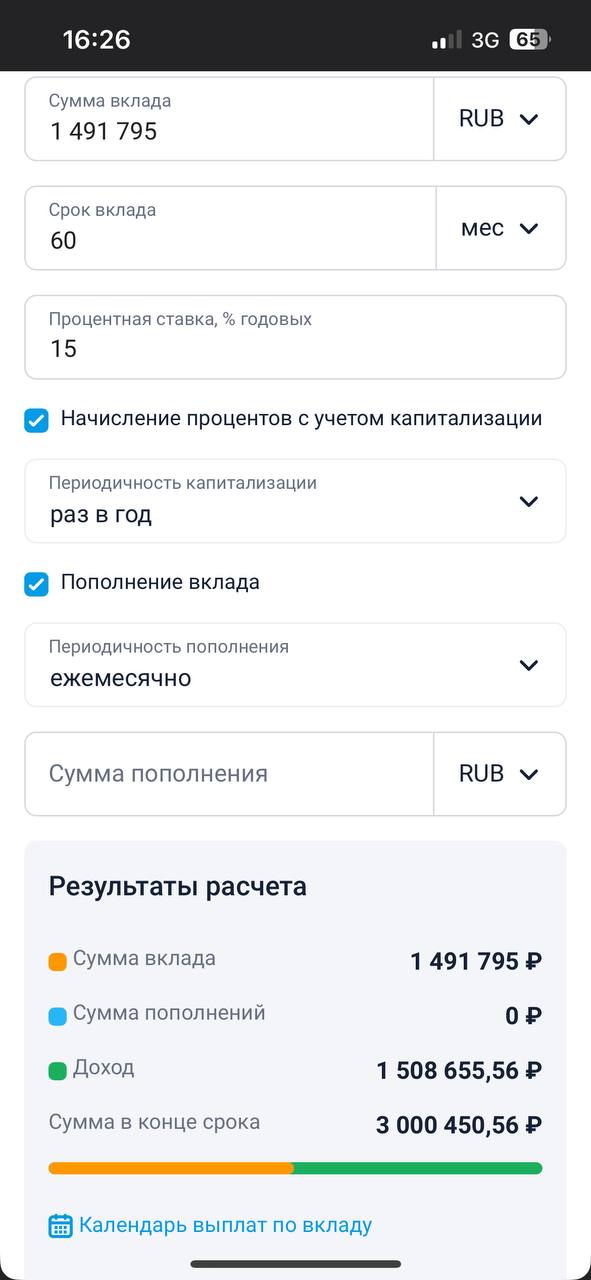Image resolution: width=591 pixels, height=1280 pixels.
Task: Click the Процентная ставка input field
Action: tap(295, 337)
